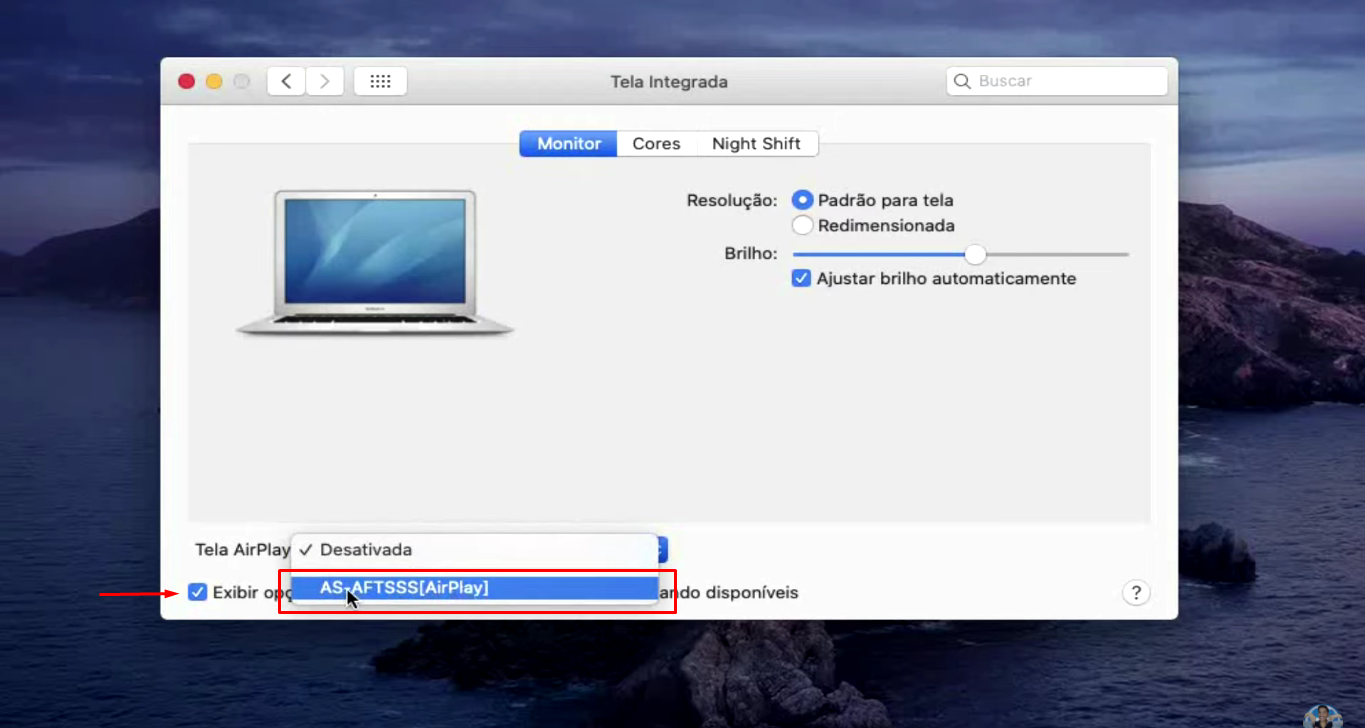Choose the Redimensionada resolution option

(802, 226)
